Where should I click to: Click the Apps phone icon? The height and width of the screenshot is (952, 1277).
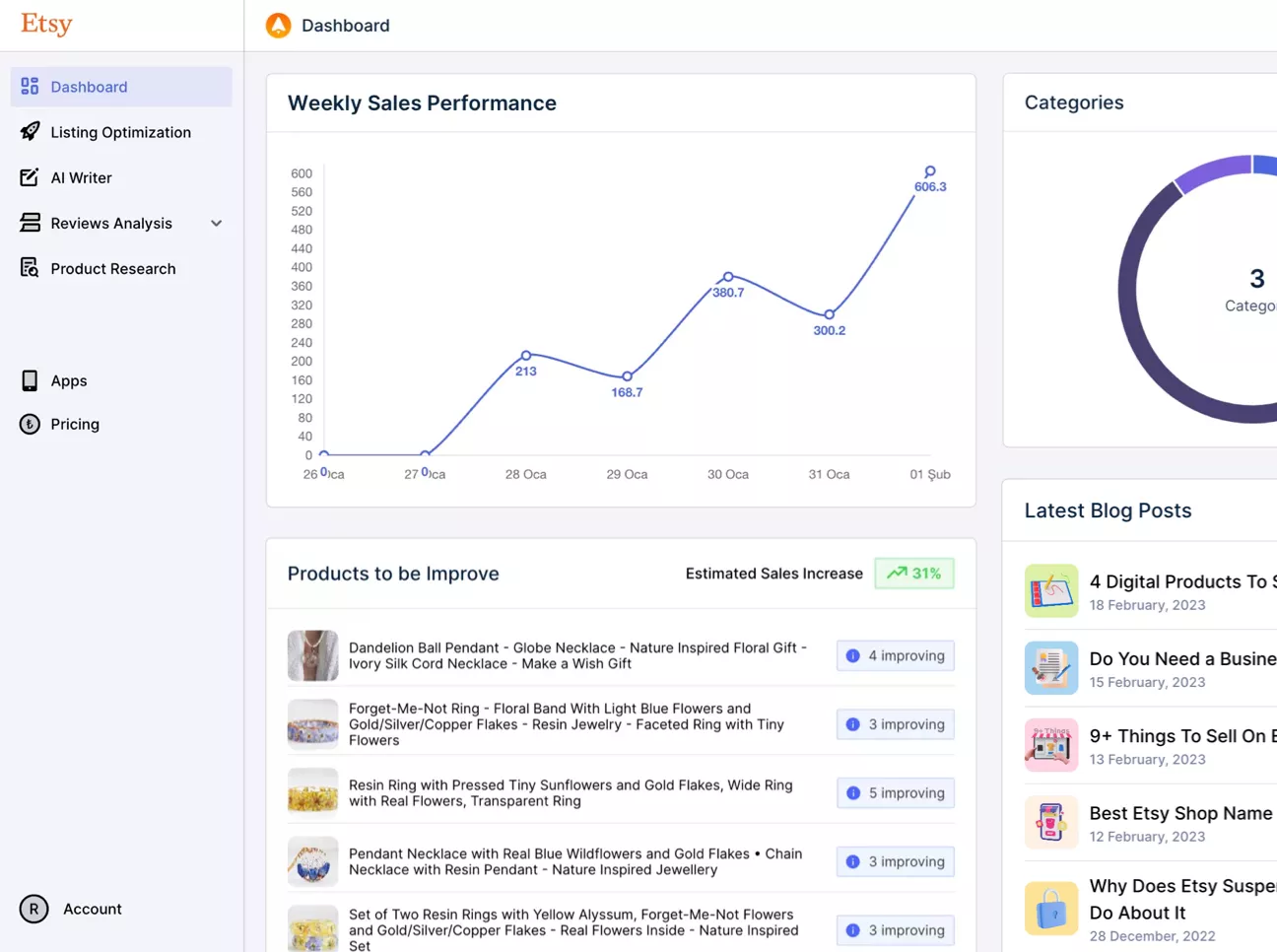(x=29, y=380)
